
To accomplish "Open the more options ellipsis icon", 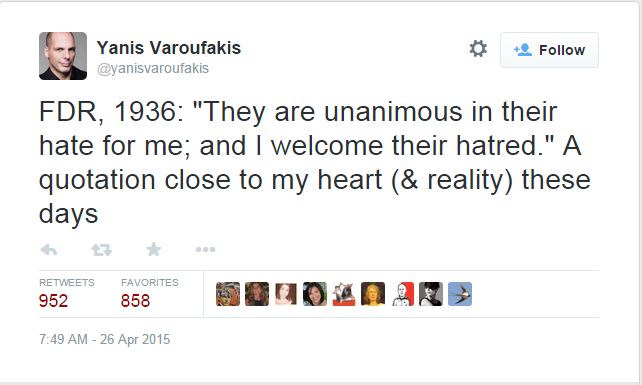I will [206, 249].
